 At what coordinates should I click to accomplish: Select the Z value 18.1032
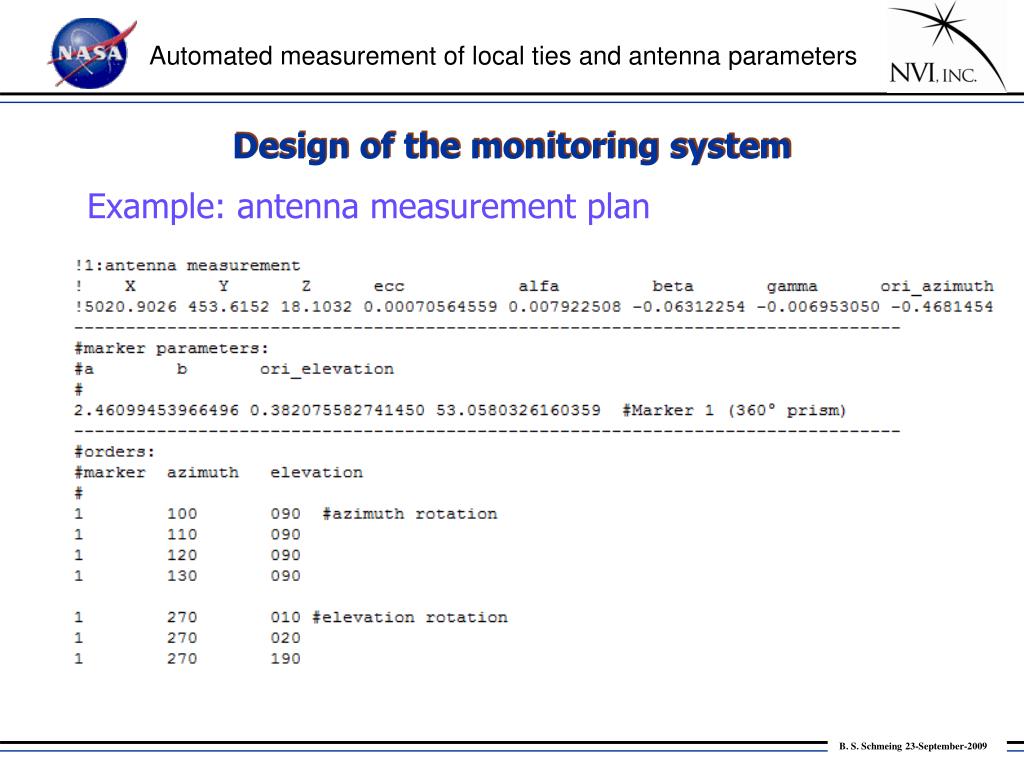coord(316,307)
